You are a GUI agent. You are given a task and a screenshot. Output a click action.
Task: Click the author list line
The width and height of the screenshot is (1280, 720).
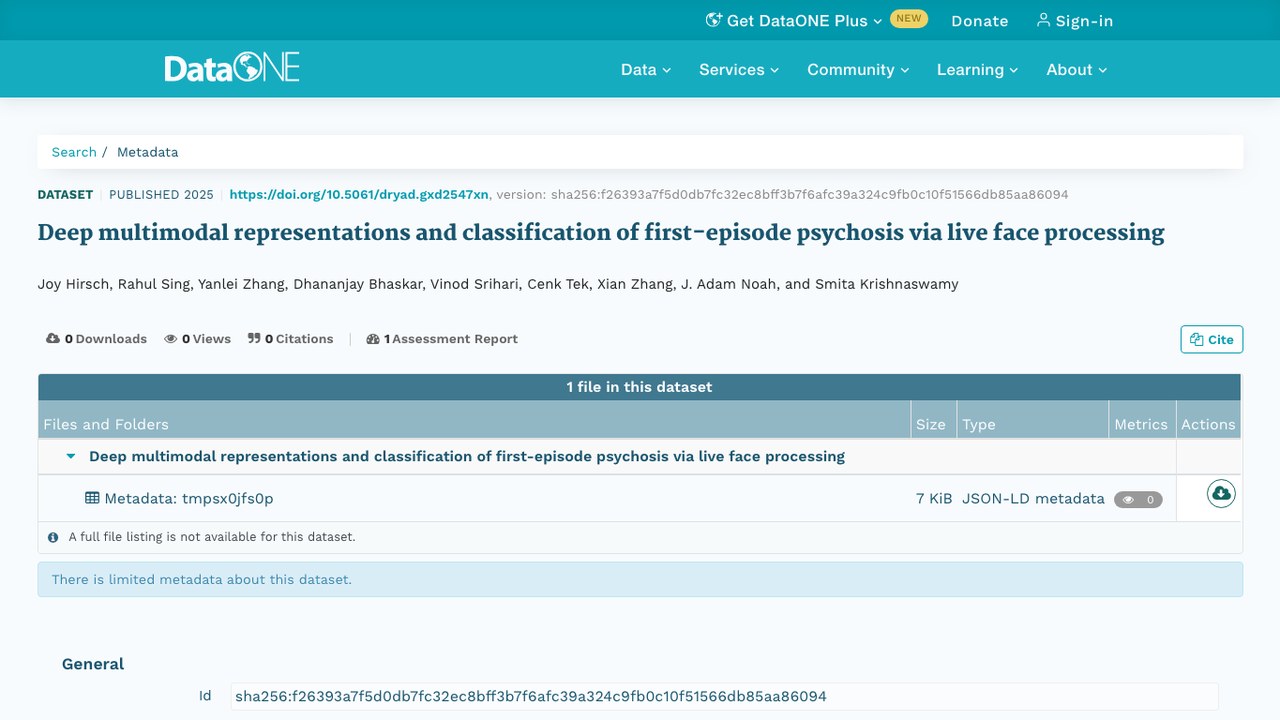coord(498,284)
